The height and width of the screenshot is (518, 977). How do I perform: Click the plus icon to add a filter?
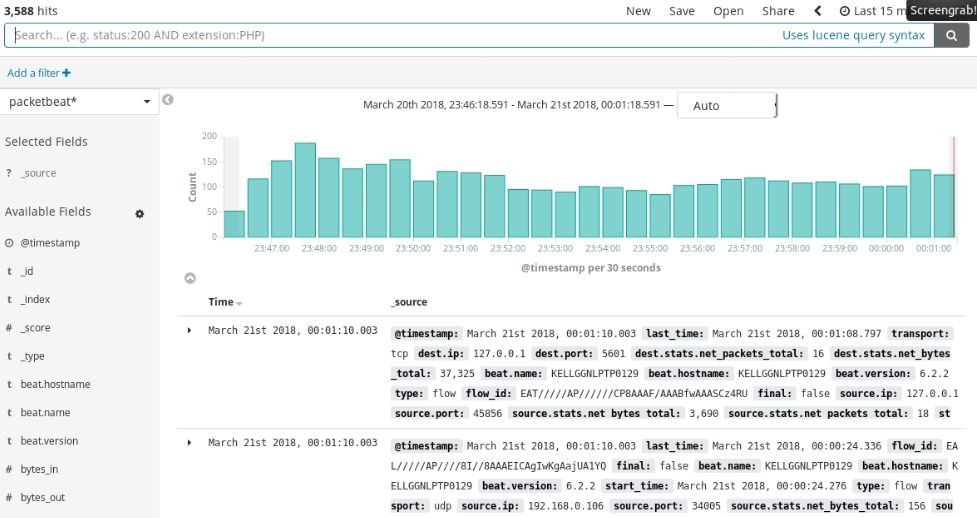tap(66, 73)
